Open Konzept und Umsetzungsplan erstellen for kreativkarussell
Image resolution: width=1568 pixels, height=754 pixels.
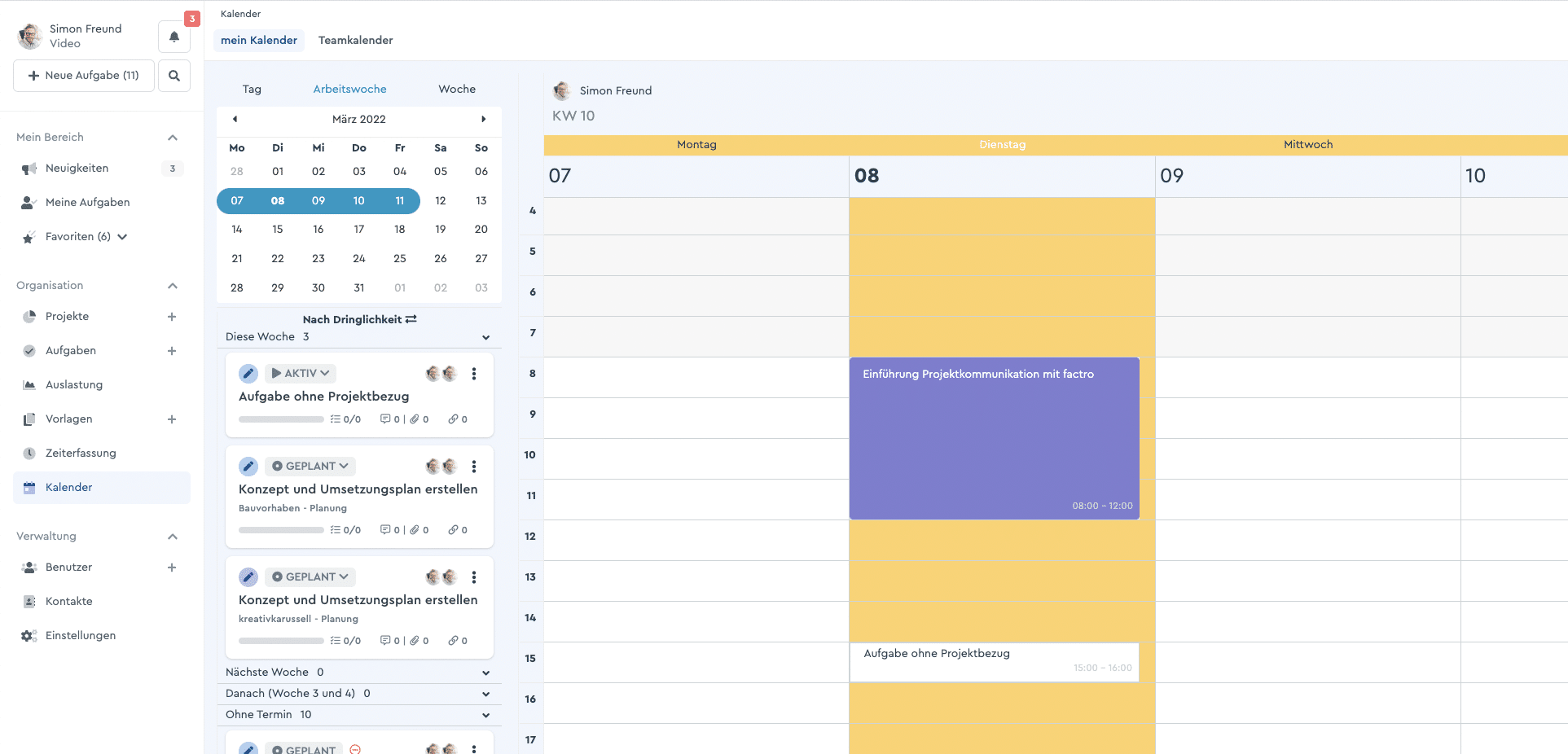[x=358, y=600]
